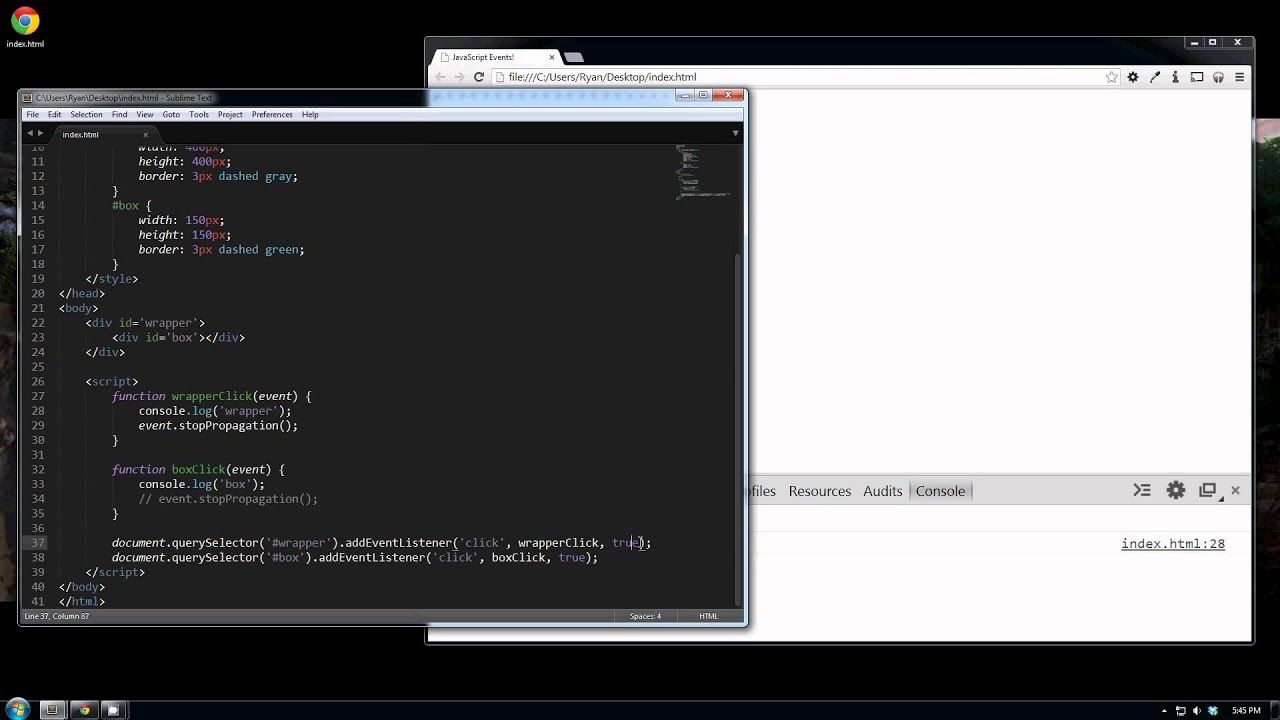Click '#box {' selector on line 14
Viewport: 1280px width, 720px height.
point(132,205)
